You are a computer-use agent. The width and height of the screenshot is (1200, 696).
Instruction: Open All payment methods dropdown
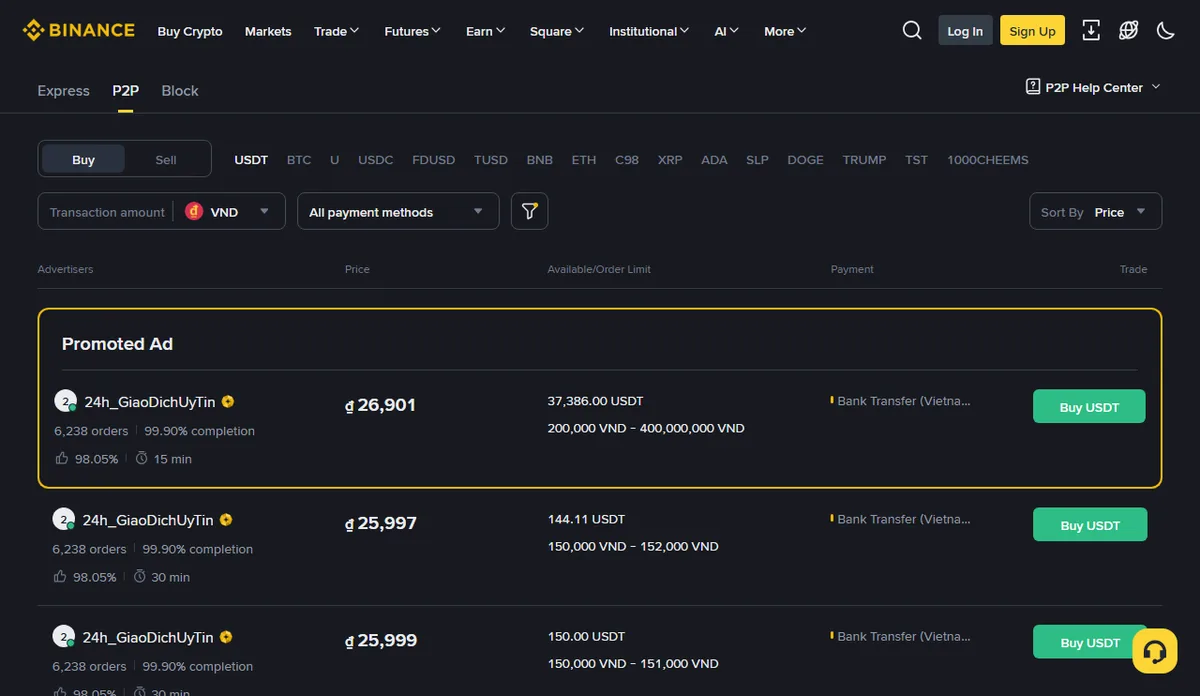(x=398, y=211)
